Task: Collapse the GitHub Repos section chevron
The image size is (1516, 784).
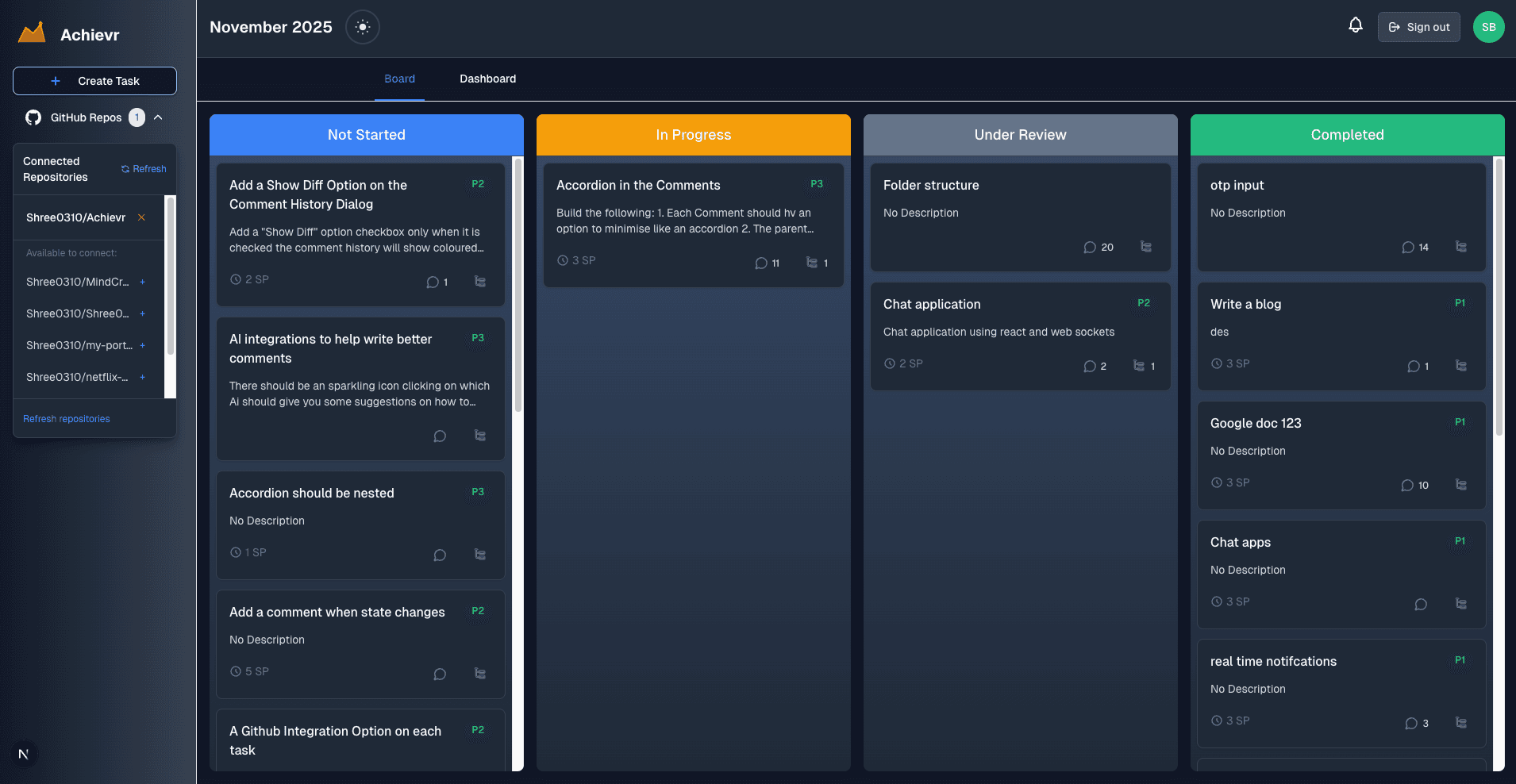Action: [158, 117]
